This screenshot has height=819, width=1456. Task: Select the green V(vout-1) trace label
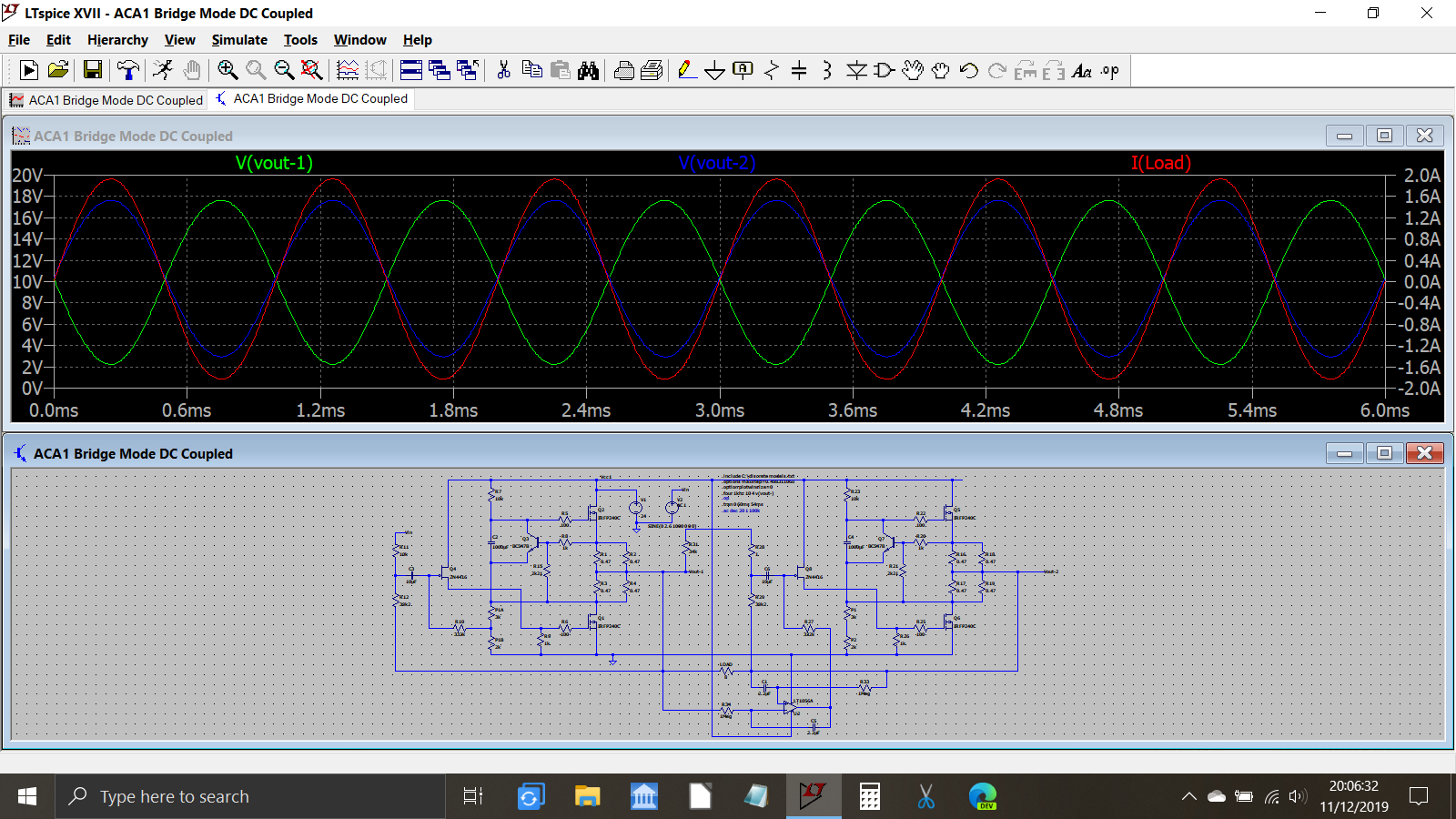[x=274, y=163]
